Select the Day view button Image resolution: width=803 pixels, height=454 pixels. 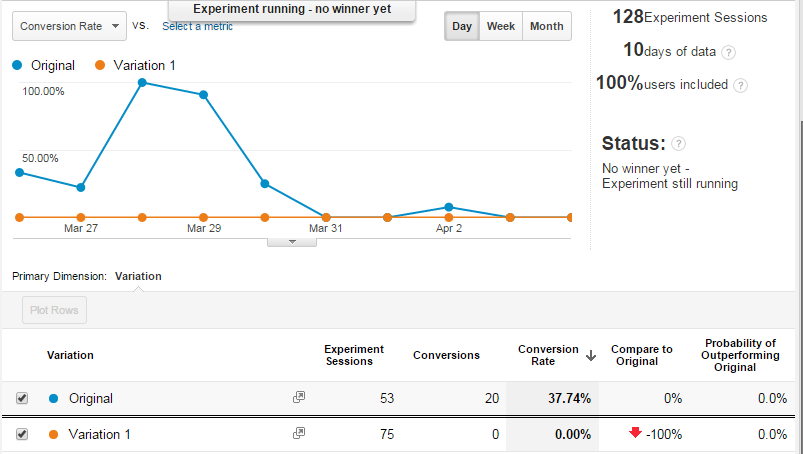coord(462,26)
